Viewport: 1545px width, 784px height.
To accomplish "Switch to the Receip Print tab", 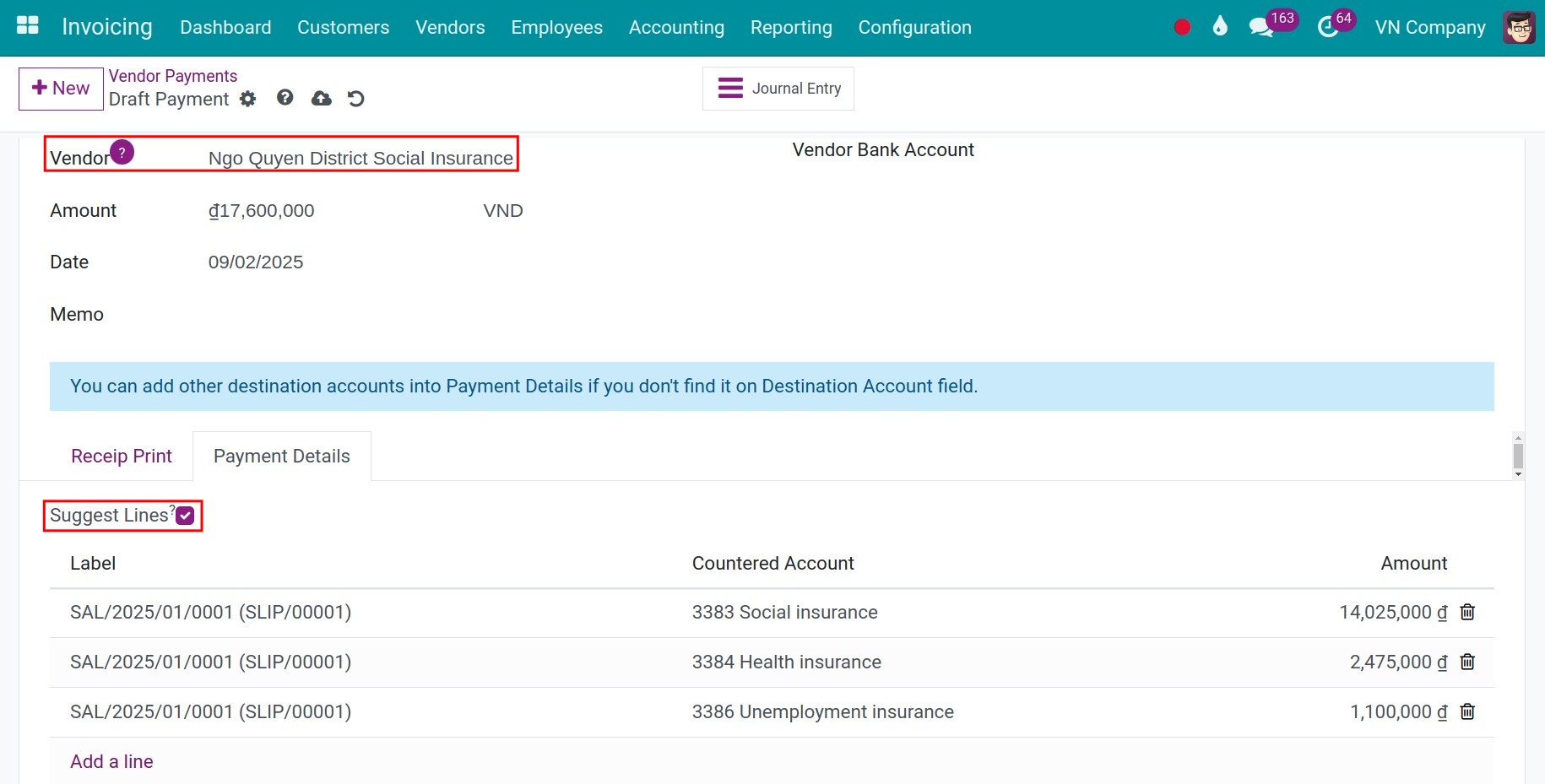I will coord(122,457).
